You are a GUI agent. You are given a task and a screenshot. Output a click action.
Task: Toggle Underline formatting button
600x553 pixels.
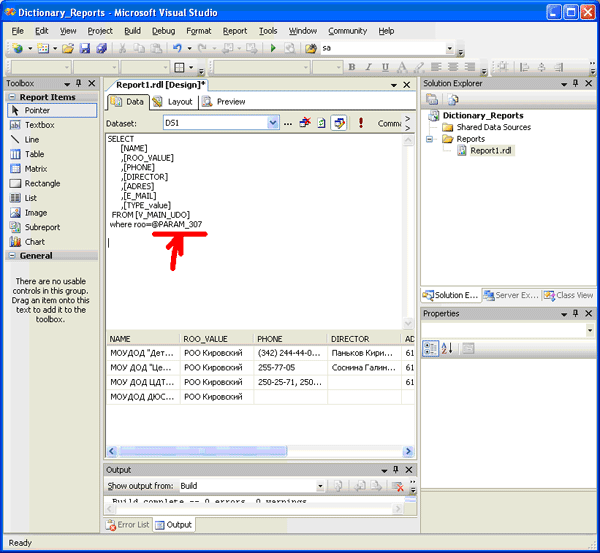pos(385,67)
